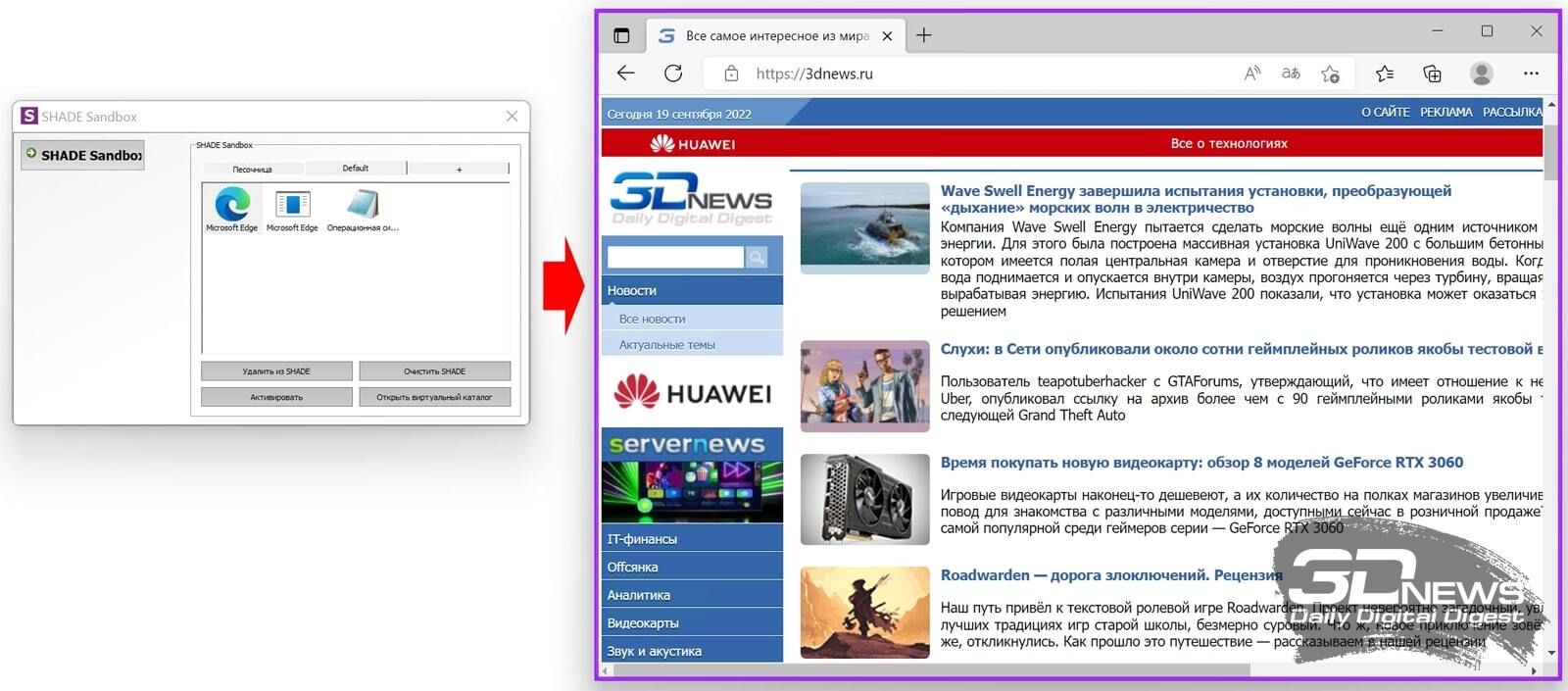Open the Roadwarden review headline

[1111, 575]
